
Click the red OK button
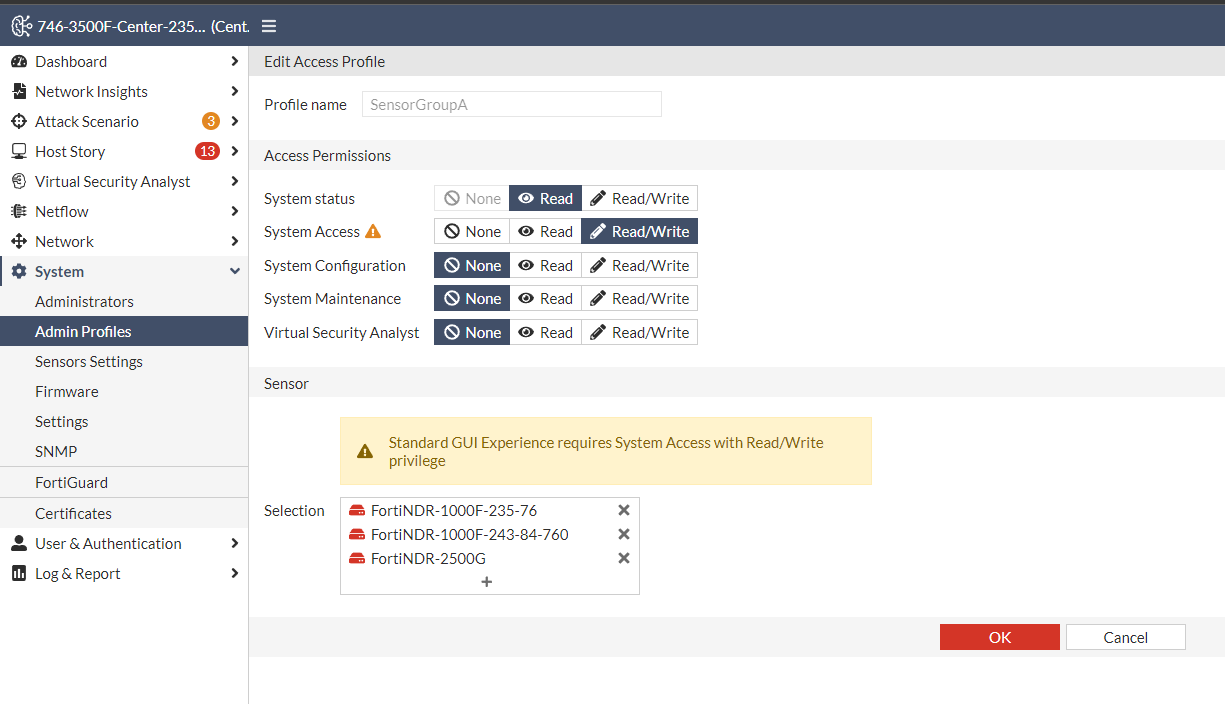pyautogui.click(x=1000, y=637)
